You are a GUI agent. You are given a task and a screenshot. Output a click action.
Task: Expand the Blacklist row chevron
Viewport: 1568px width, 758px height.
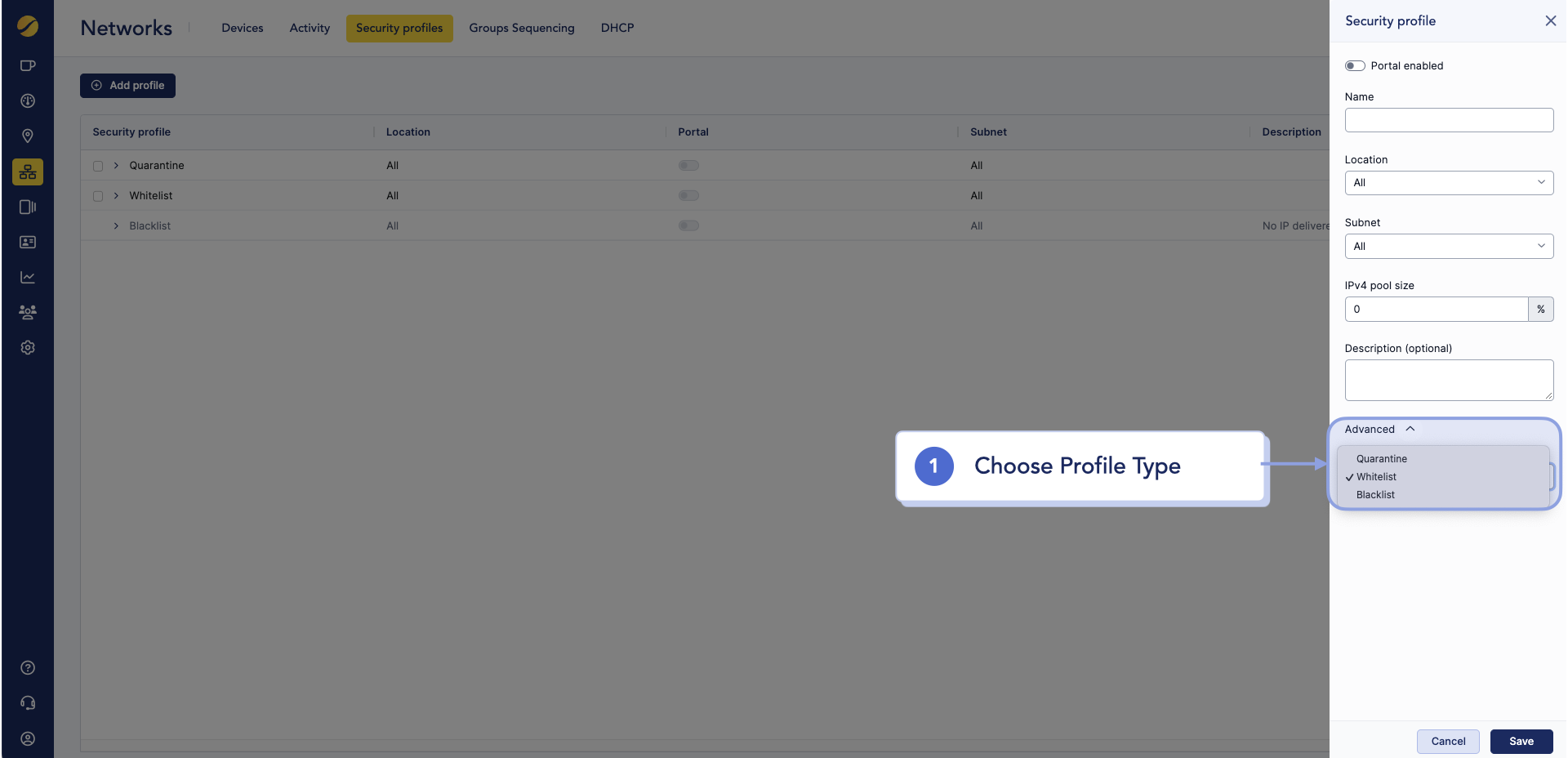[x=116, y=226]
